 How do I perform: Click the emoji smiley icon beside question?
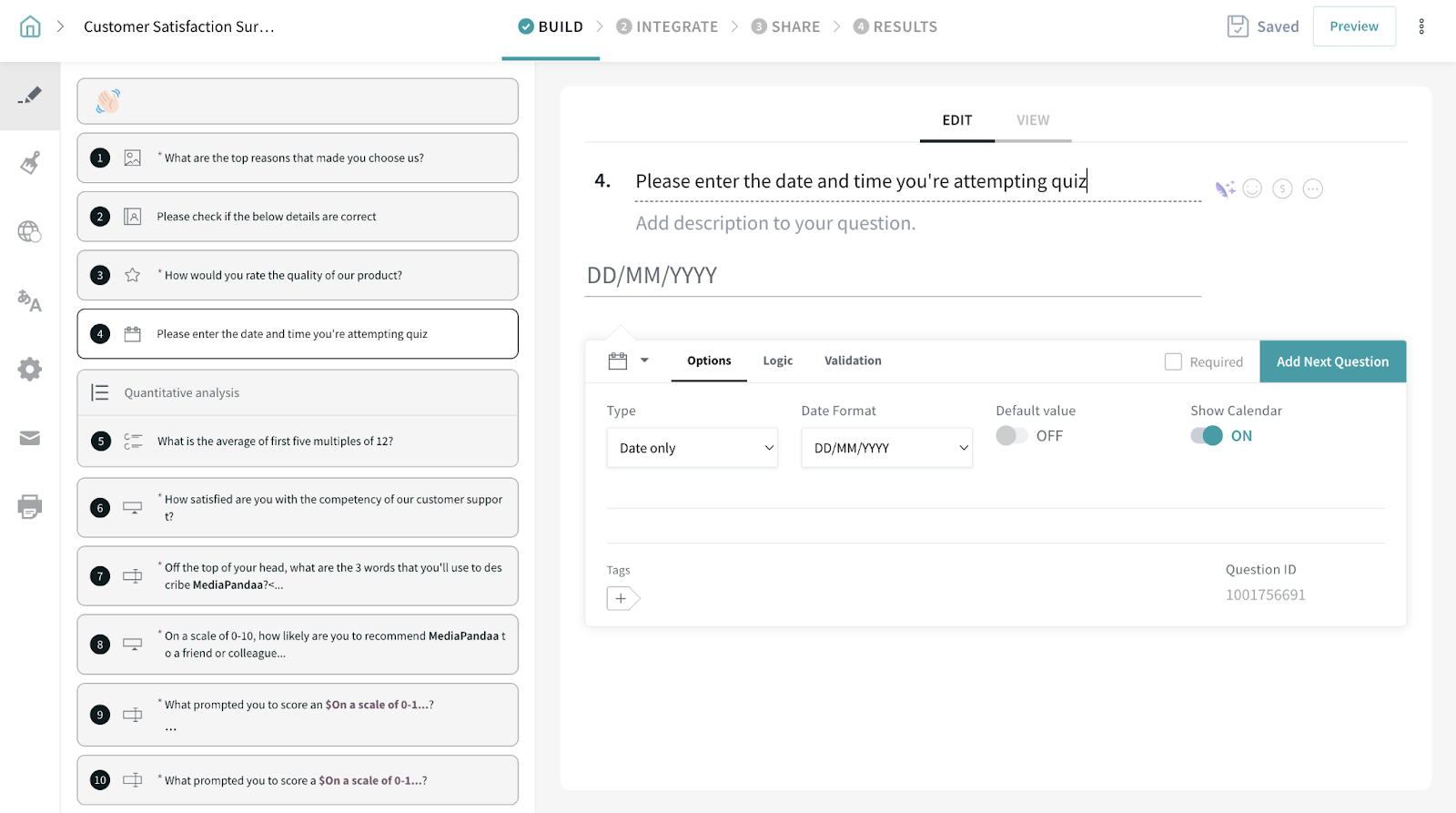pyautogui.click(x=1252, y=188)
